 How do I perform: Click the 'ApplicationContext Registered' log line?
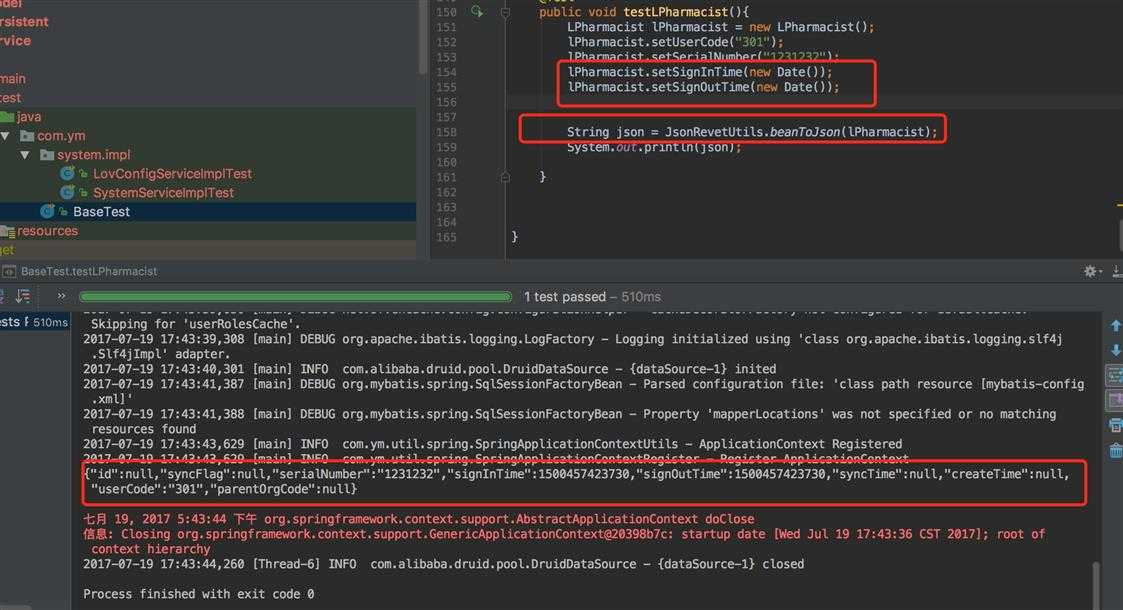(493, 444)
